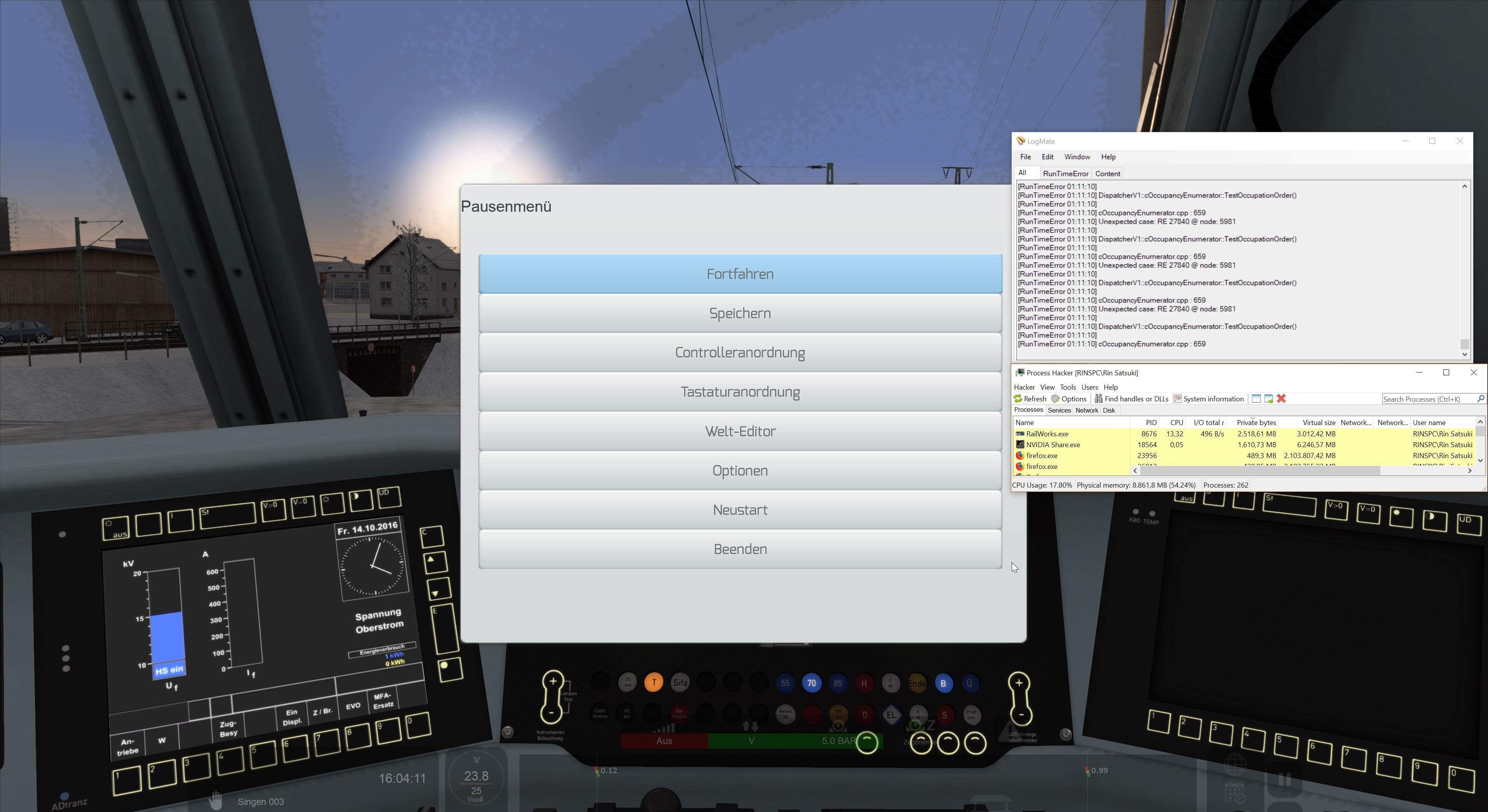Click the Refresh icon in Process Hacker
1488x812 pixels.
[x=1018, y=399]
